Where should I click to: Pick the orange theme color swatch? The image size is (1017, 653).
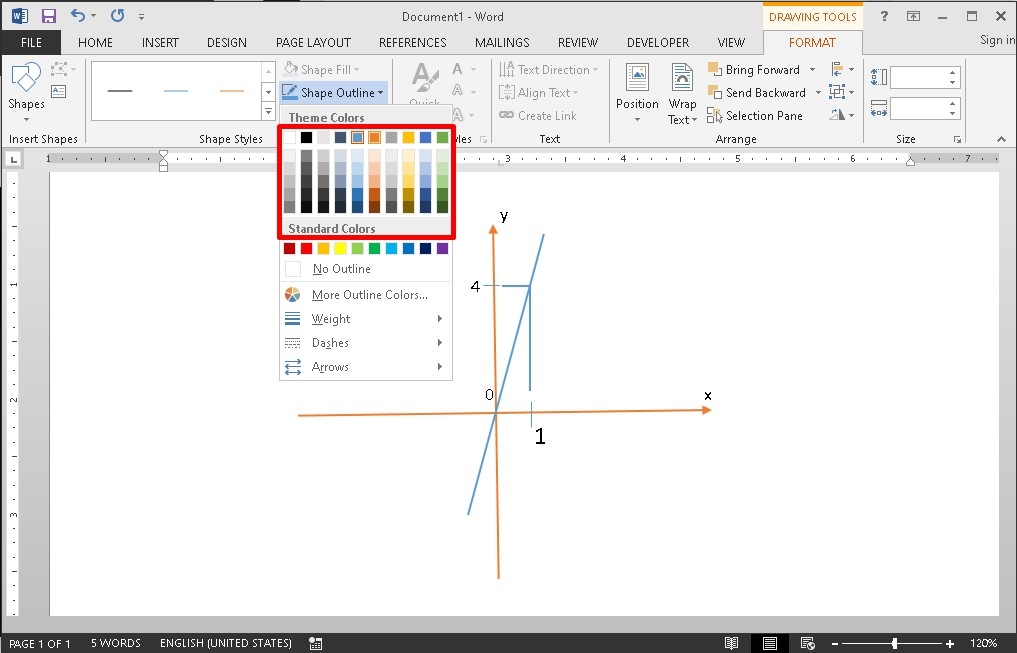(374, 137)
